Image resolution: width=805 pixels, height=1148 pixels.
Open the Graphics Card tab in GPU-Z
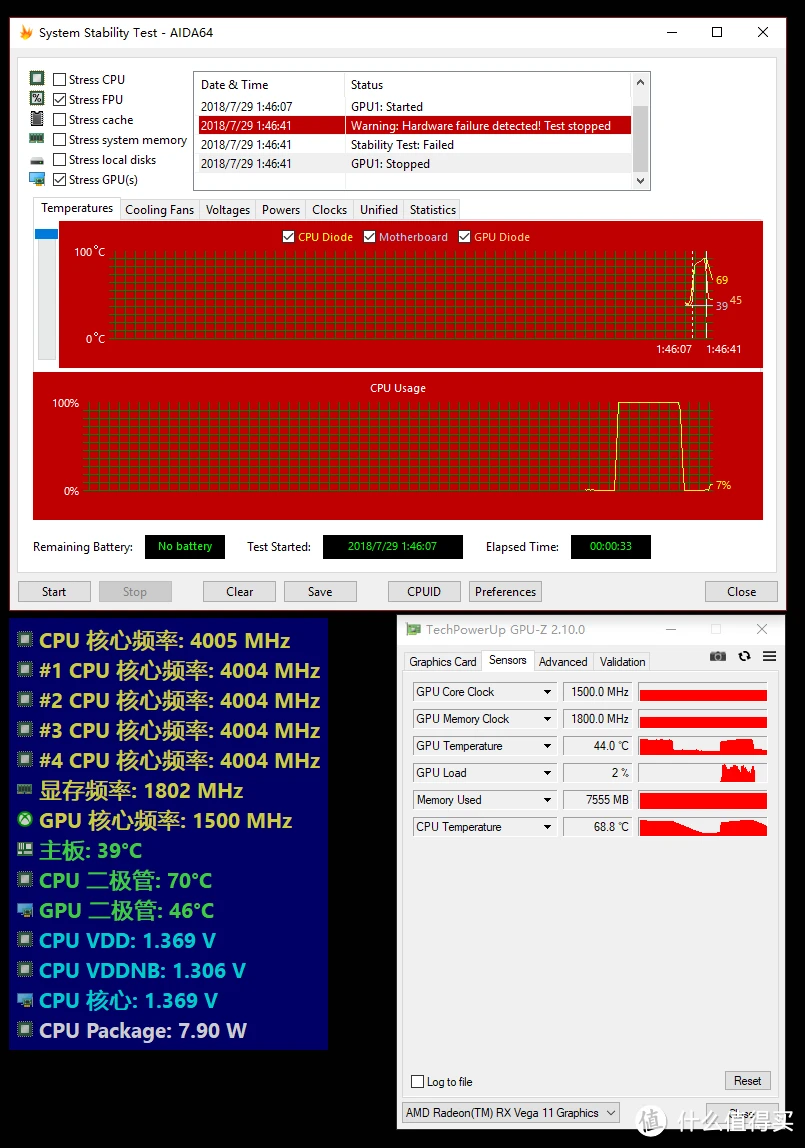[443, 662]
